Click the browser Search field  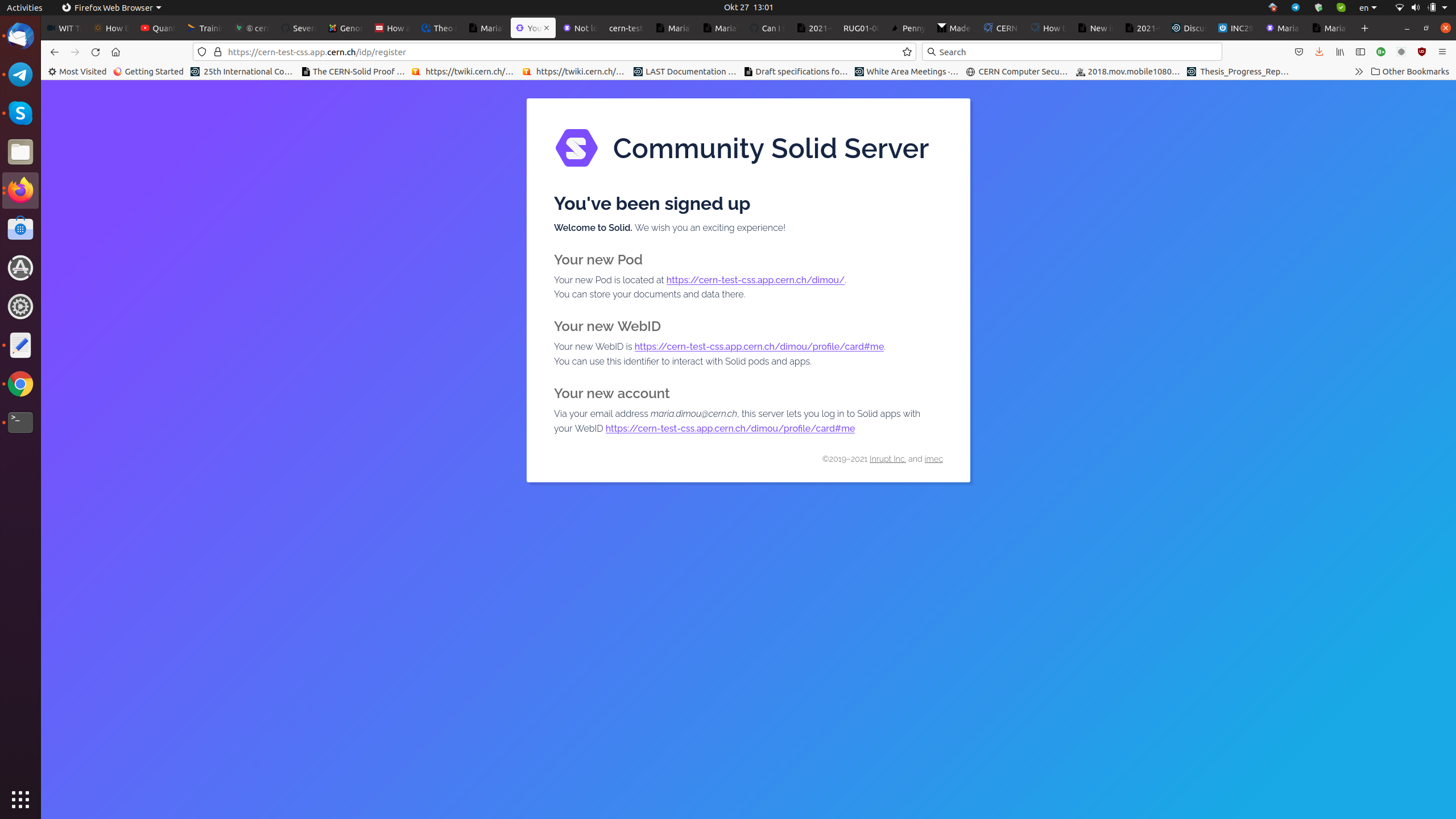1072,52
